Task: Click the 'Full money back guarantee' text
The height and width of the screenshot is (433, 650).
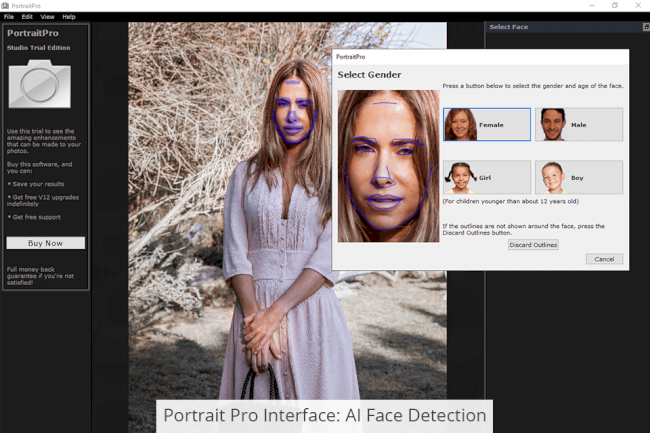Action: 40,276
